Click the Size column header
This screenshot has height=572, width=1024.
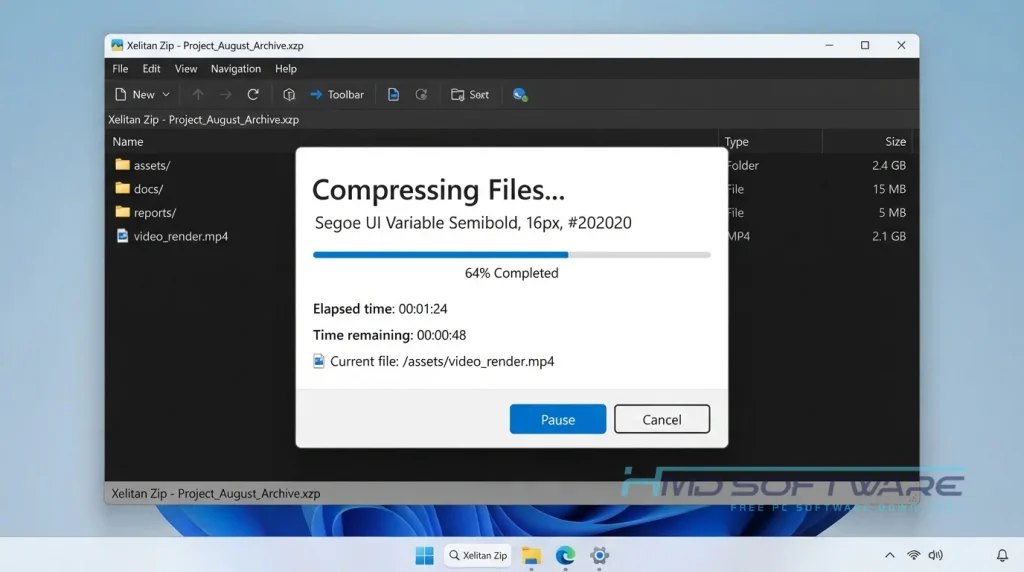[x=895, y=142]
